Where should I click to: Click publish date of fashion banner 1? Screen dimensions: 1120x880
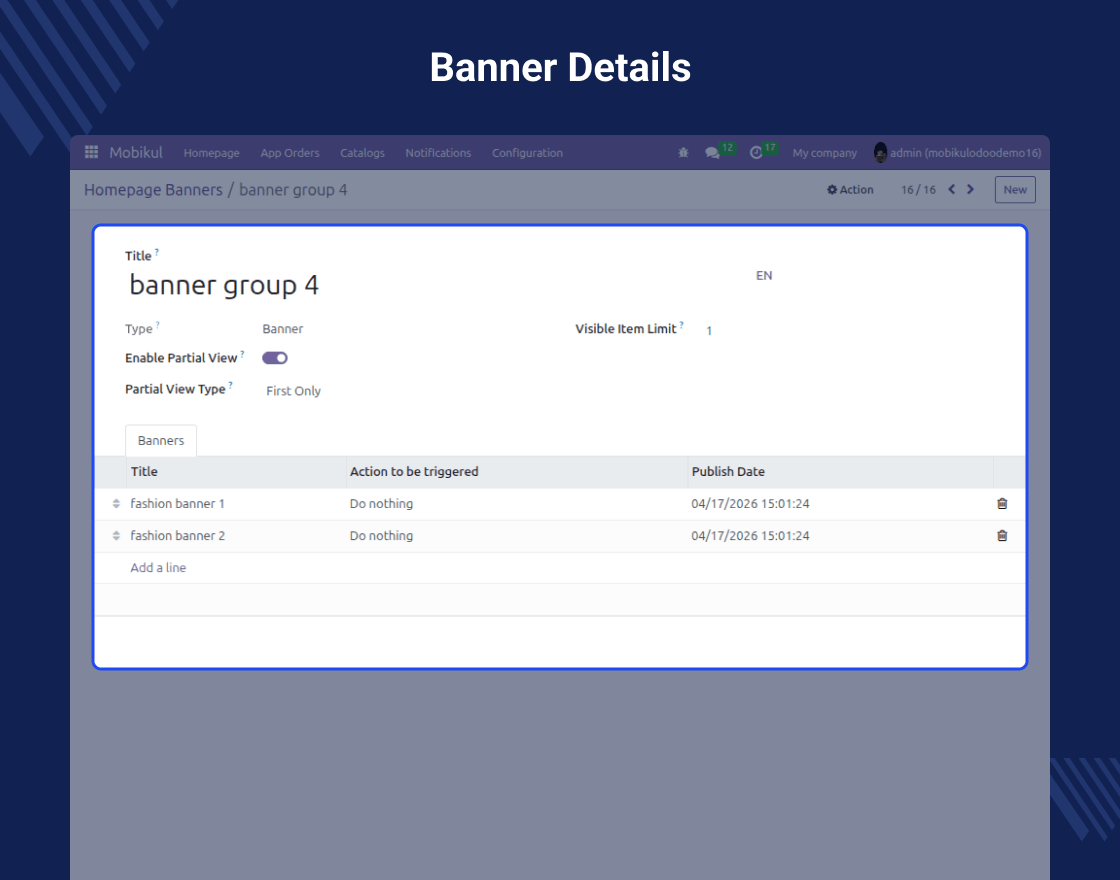[750, 504]
